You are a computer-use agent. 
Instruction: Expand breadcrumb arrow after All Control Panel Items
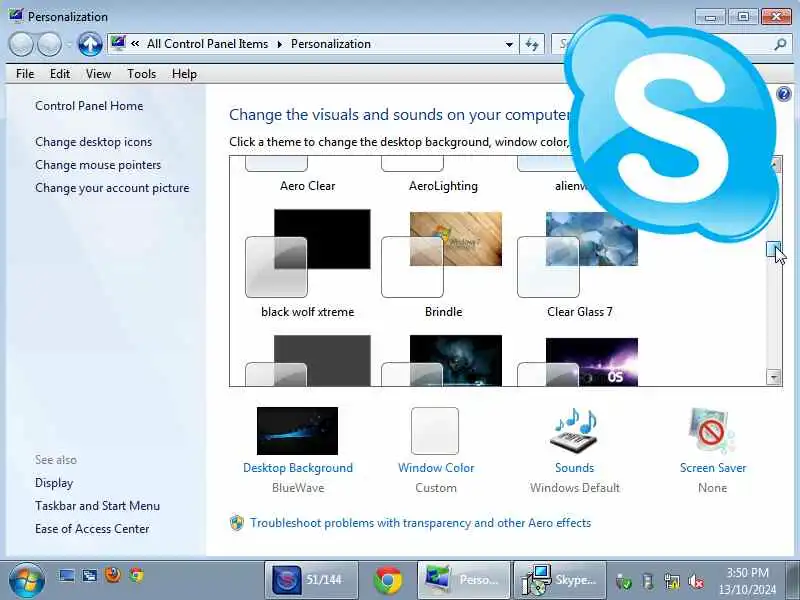point(280,44)
